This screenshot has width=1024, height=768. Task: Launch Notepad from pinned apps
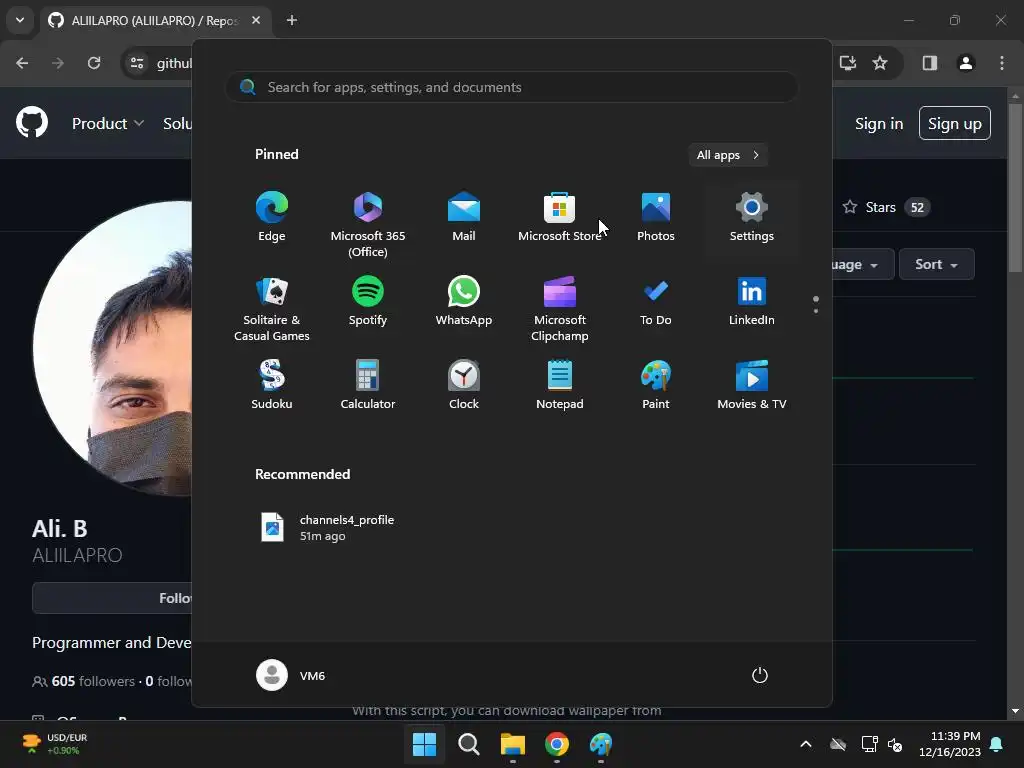(x=560, y=385)
